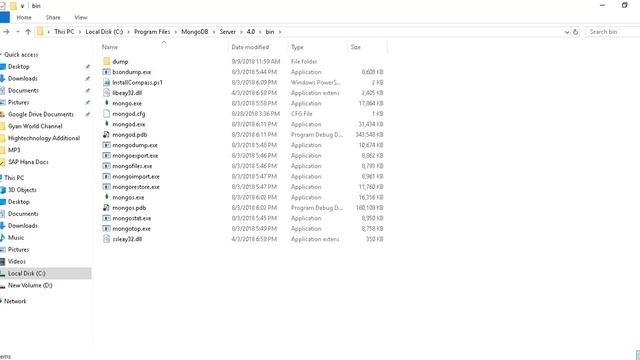Select Network in navigation pane

click(x=15, y=301)
